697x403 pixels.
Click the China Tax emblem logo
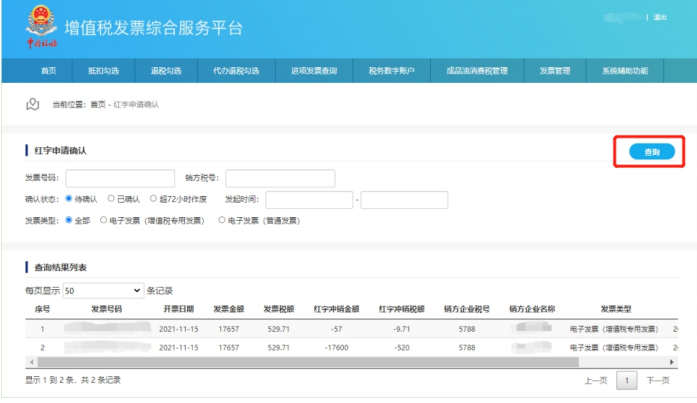click(41, 27)
